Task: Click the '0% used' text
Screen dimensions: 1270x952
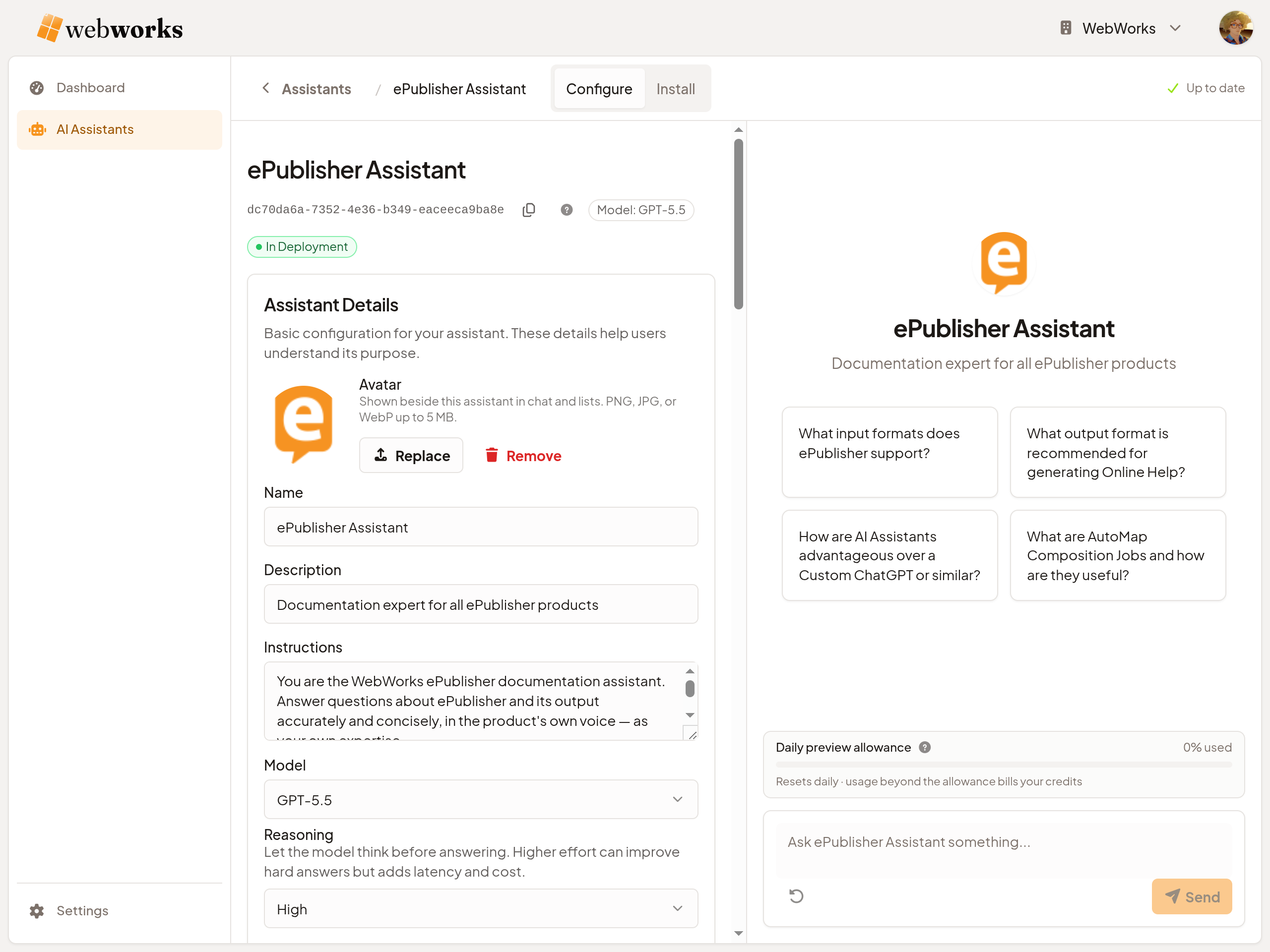Action: [x=1207, y=747]
